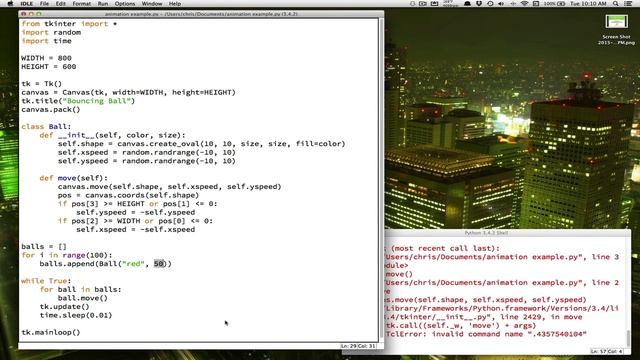This screenshot has width=640, height=360.
Task: Click the volume speaker icon
Action: pos(501,3)
